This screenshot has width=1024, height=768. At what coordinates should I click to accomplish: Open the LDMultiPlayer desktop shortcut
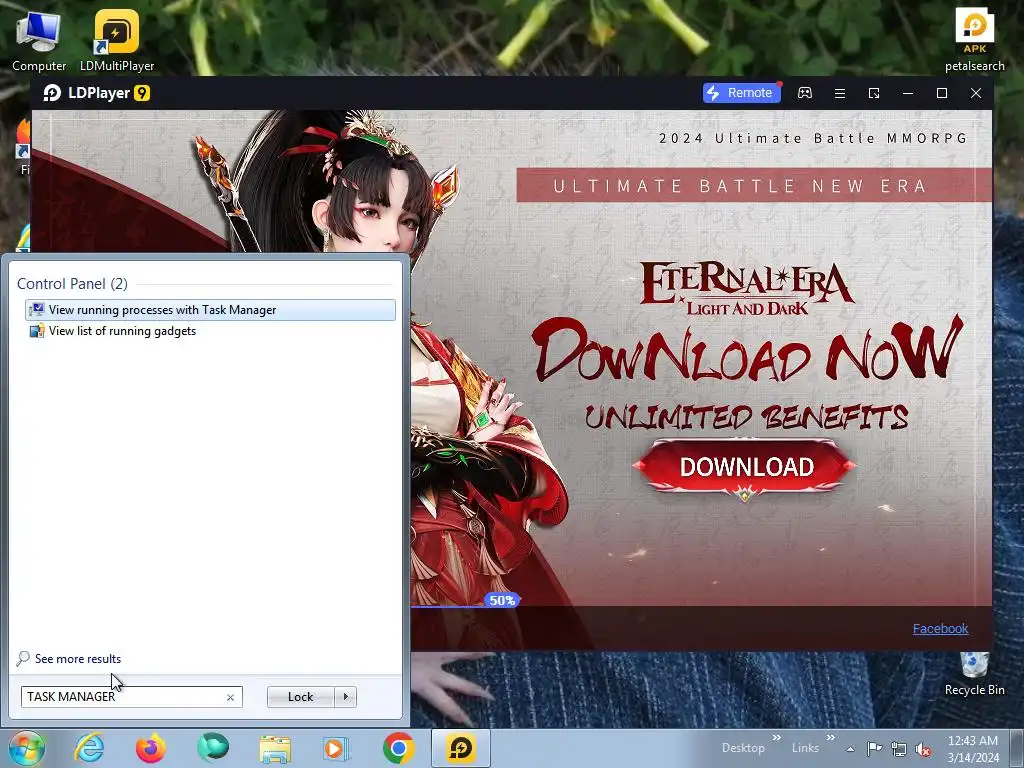pos(116,41)
